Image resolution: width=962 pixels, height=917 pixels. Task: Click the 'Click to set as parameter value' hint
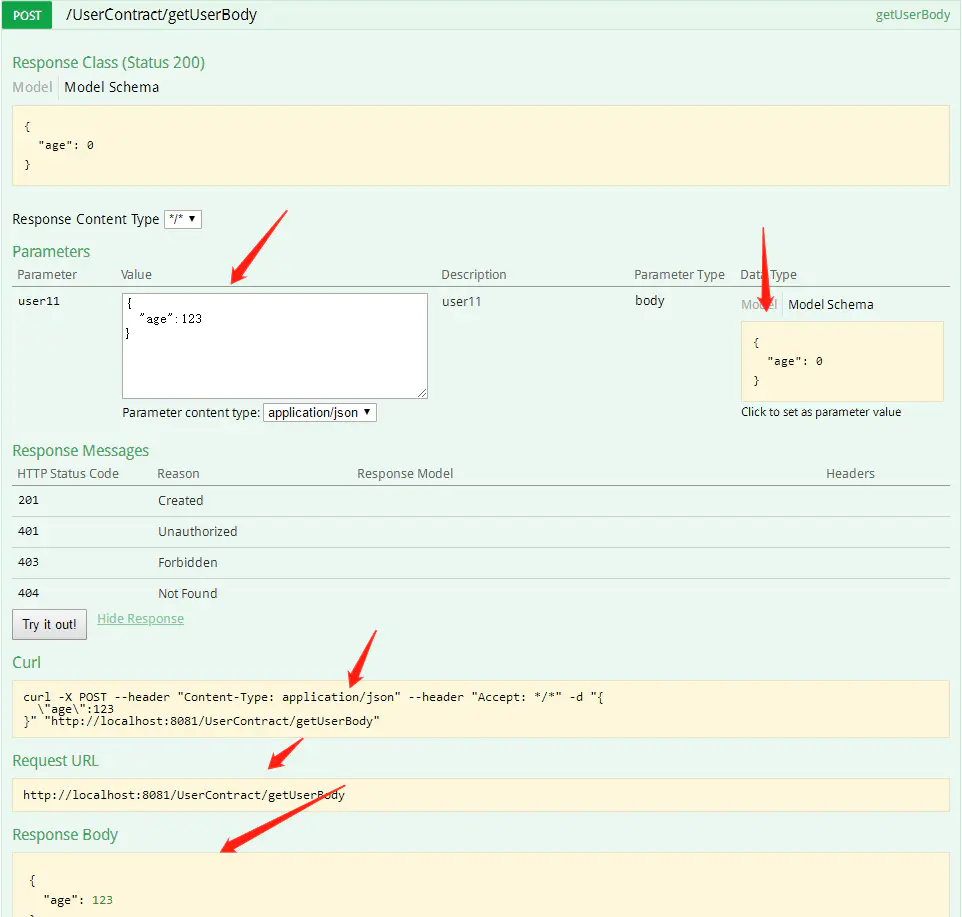821,412
